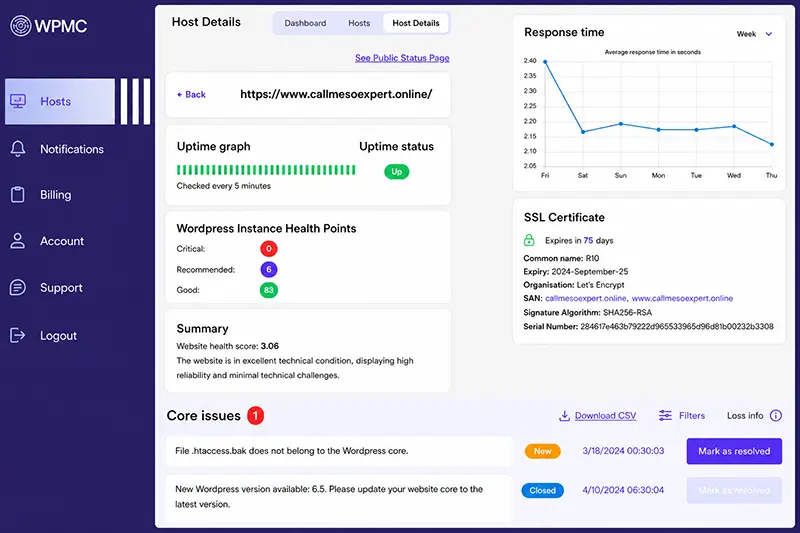
Task: Select Hosts in the sidebar menu
Action: 60,101
